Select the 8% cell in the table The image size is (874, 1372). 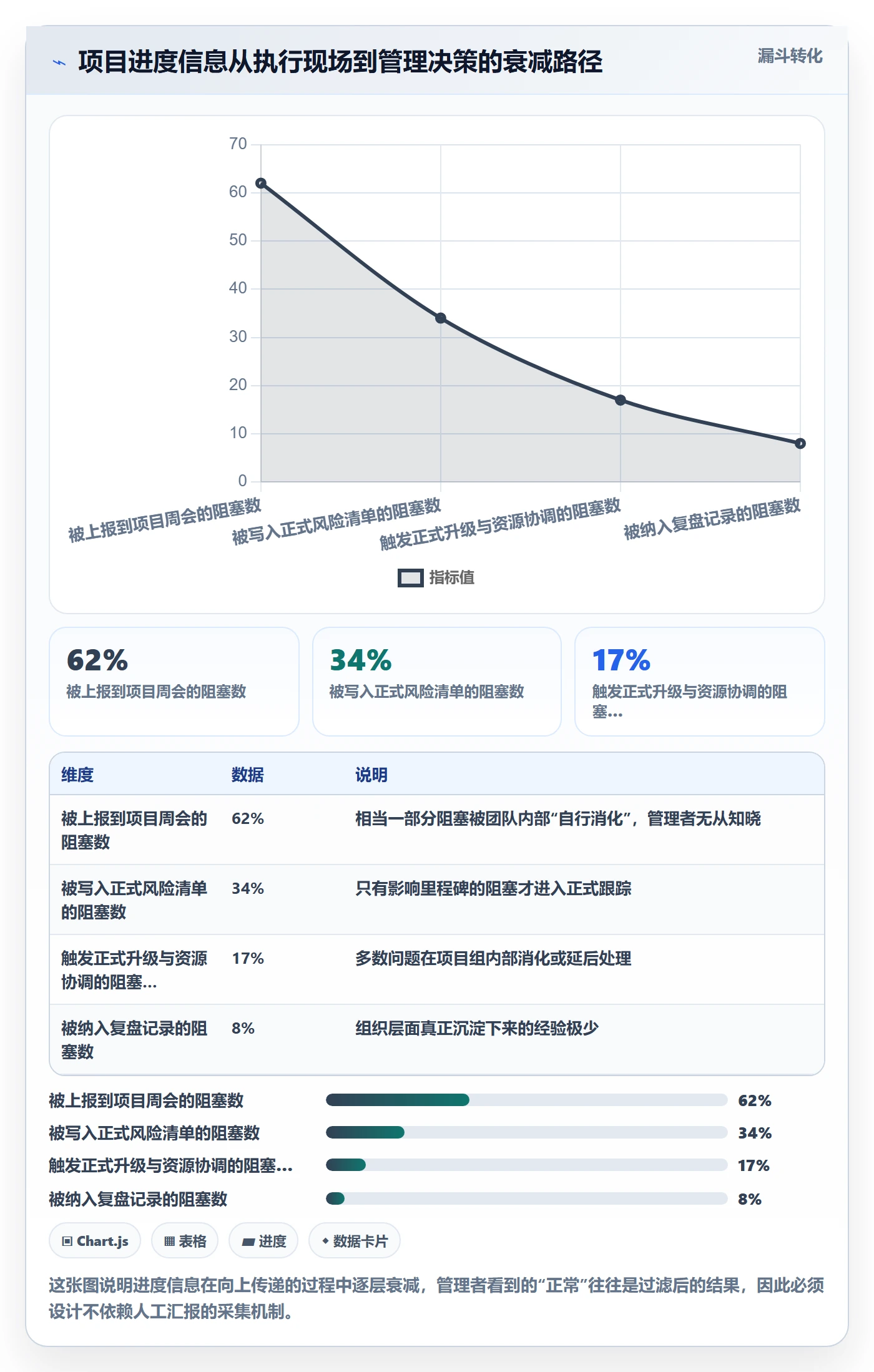point(243,1028)
